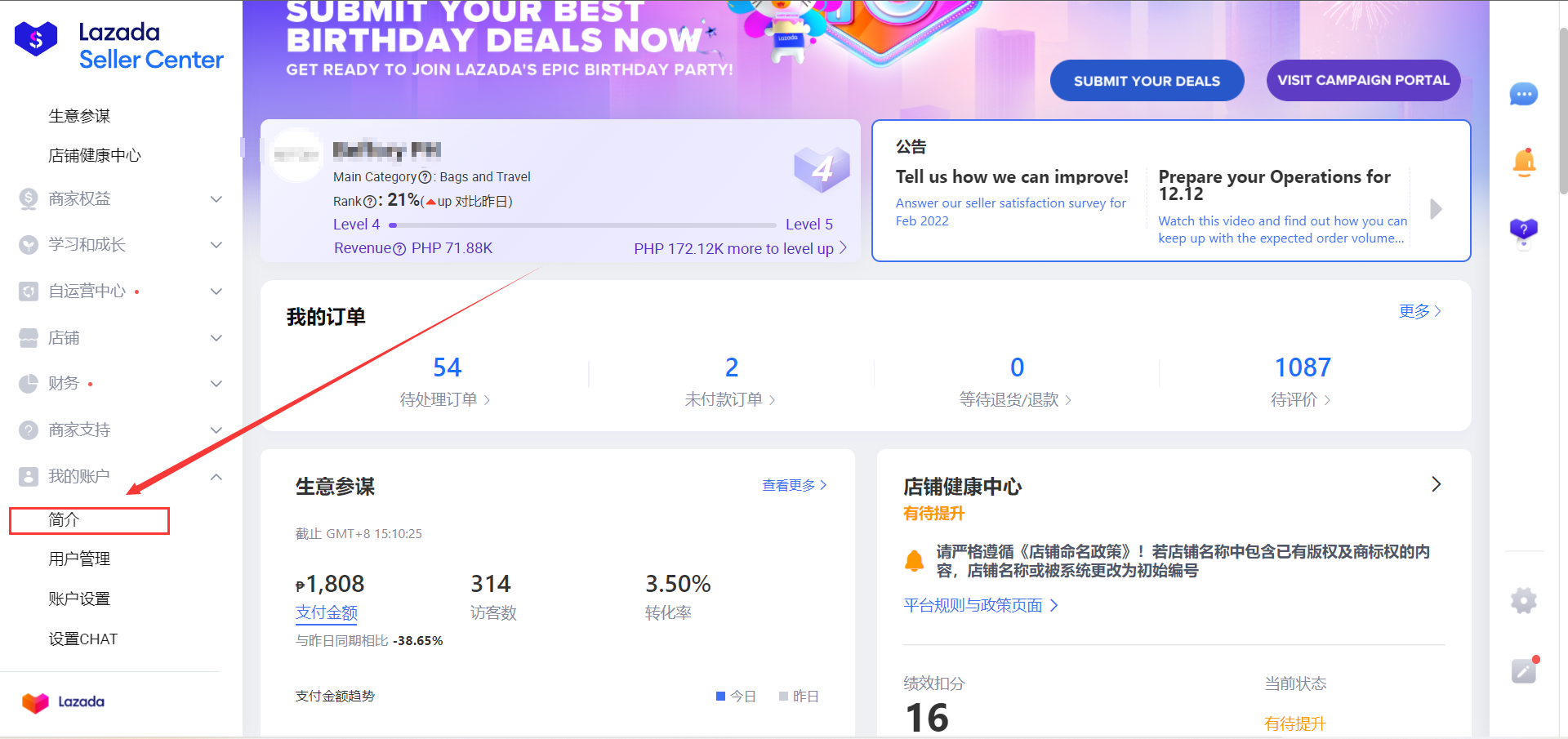Viewport: 1568px width, 739px height.
Task: Open the notification bell icon
Action: point(1524,163)
